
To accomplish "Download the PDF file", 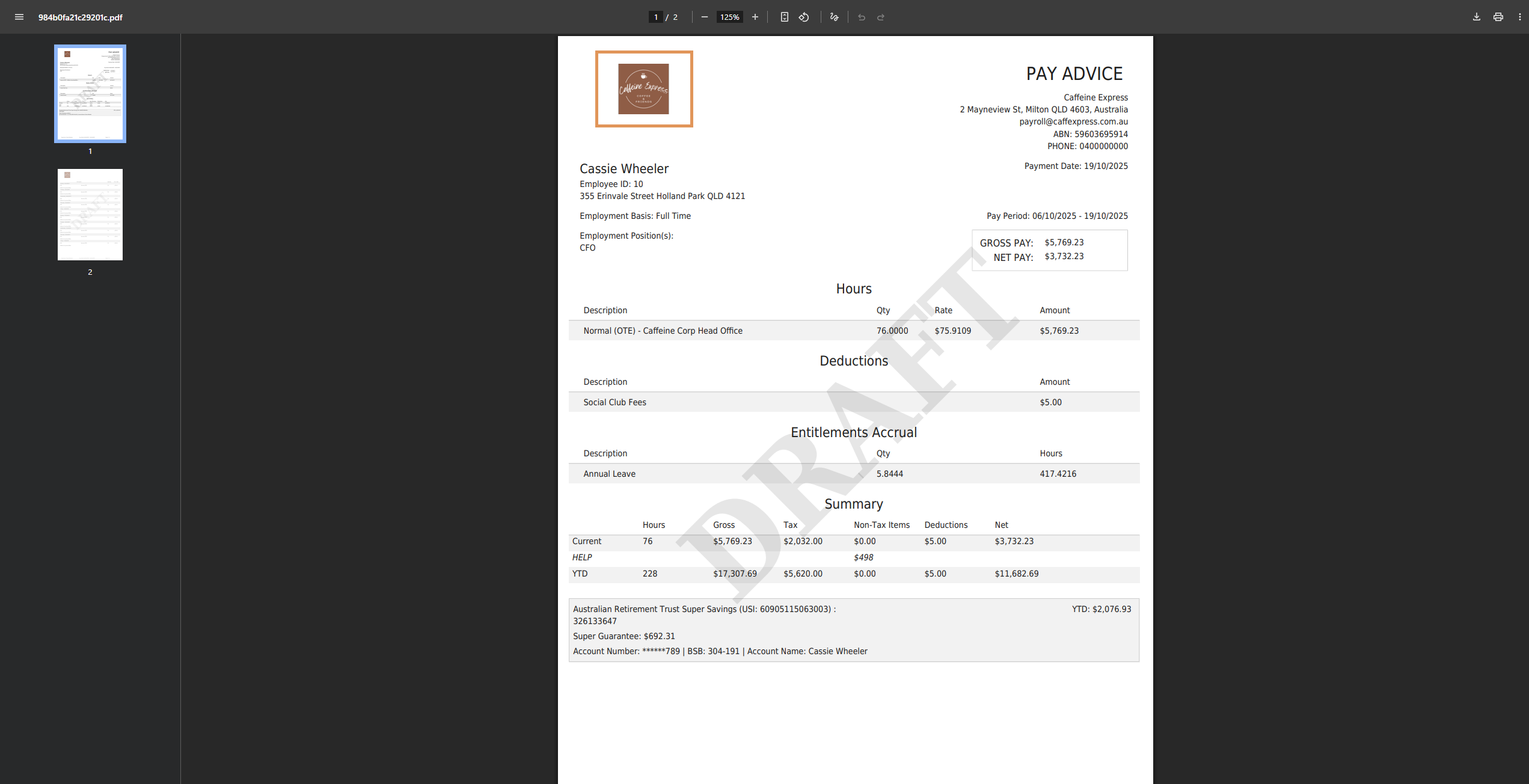I will (1476, 17).
